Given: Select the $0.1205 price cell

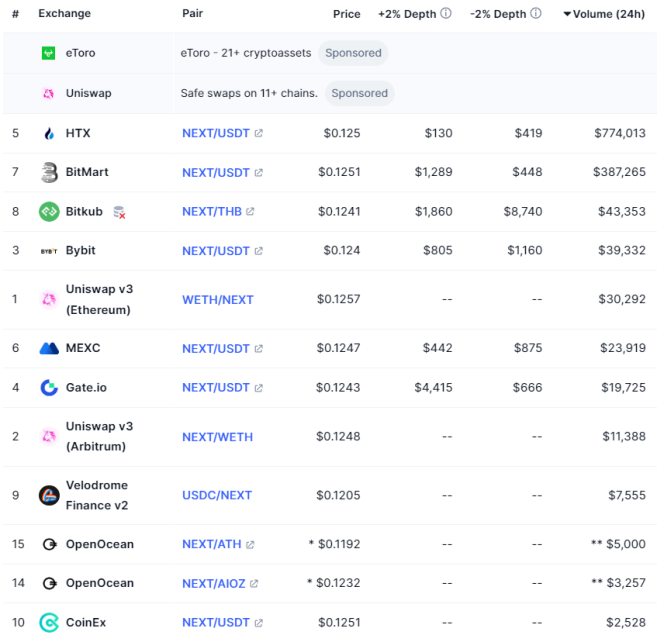Looking at the screenshot, I should 338,495.
